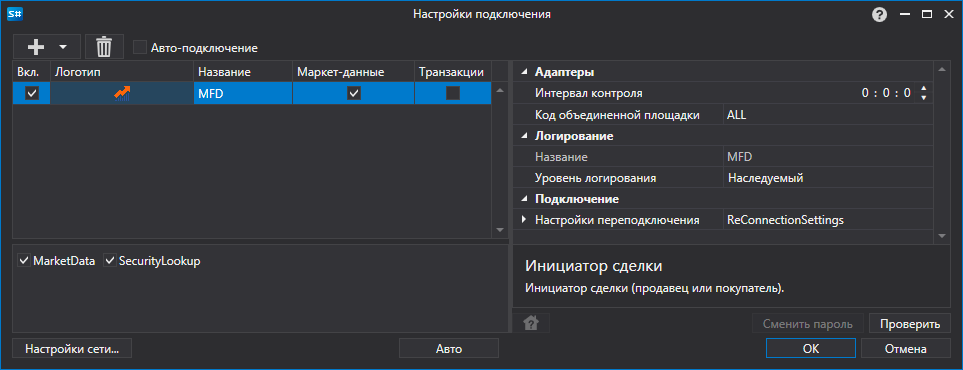Delete connection with the trash icon
The height and width of the screenshot is (370, 963).
(104, 47)
